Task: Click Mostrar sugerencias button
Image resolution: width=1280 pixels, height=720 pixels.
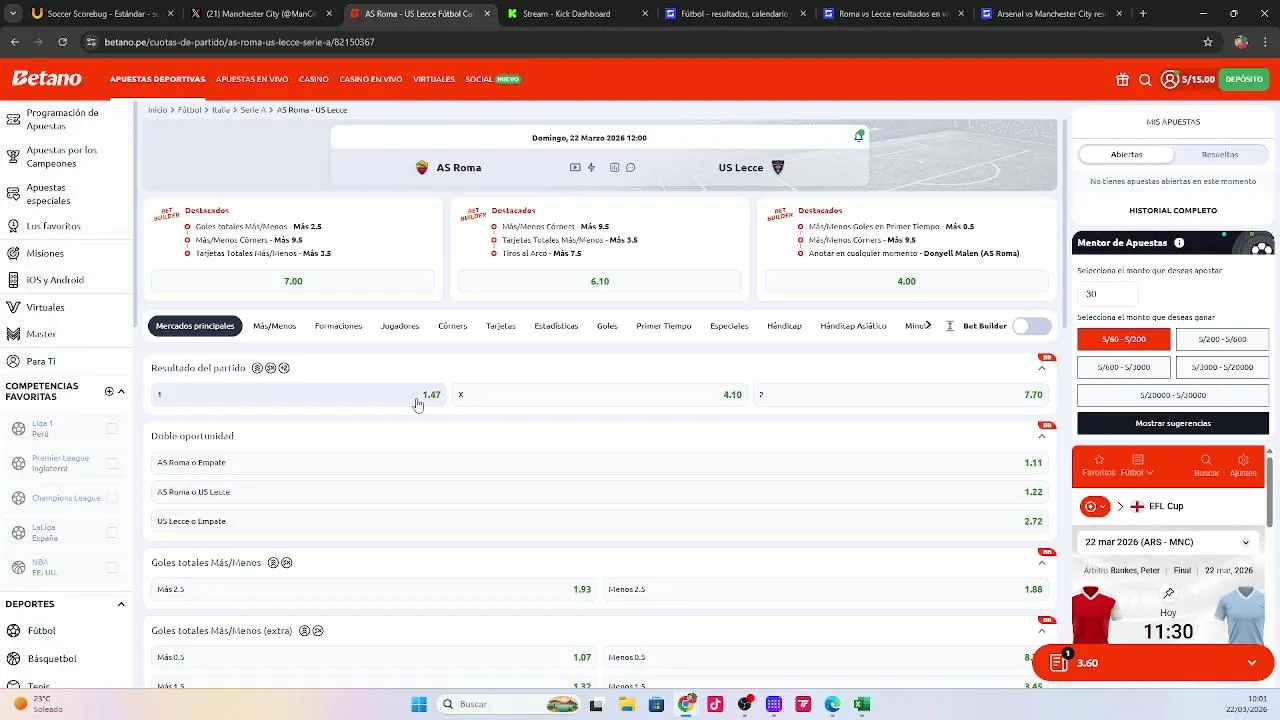Action: [1173, 423]
